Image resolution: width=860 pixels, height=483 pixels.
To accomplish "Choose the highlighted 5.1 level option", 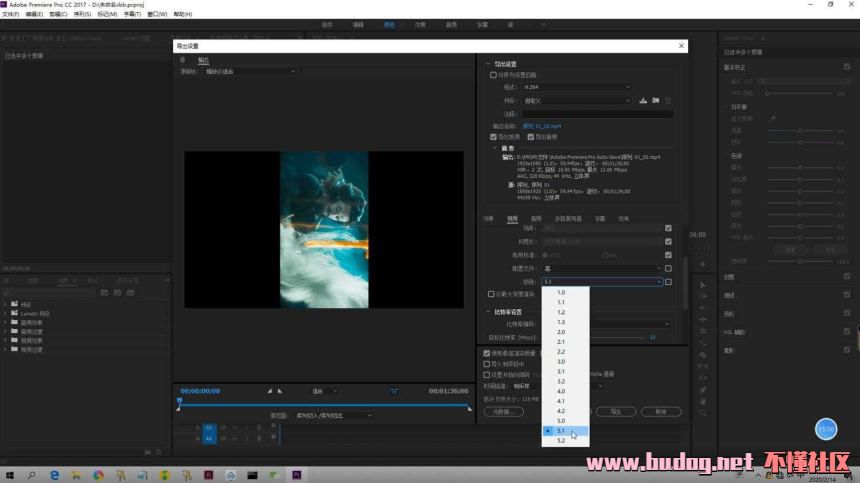I will 565,431.
